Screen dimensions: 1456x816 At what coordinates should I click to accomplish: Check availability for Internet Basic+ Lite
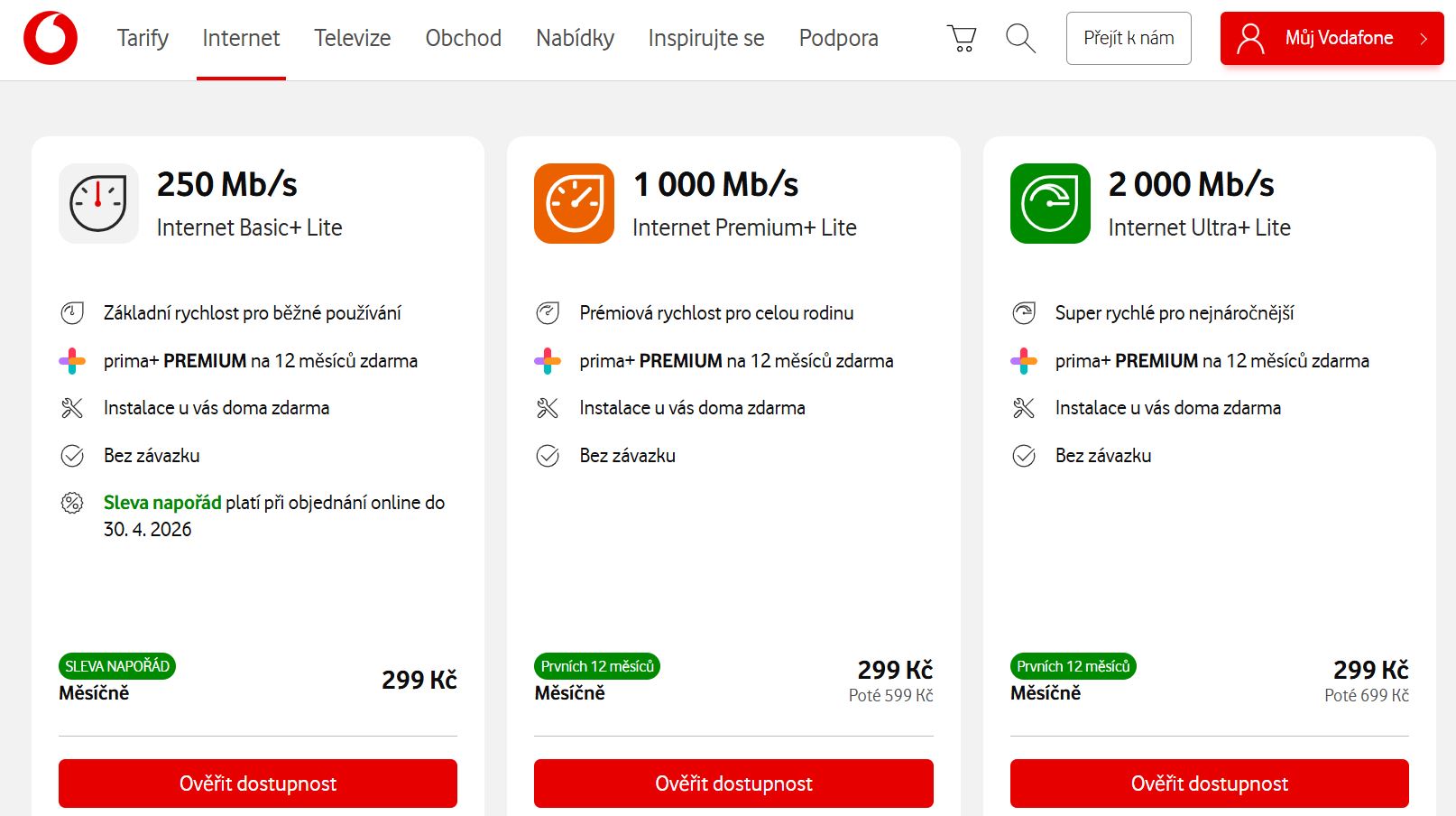[x=258, y=784]
